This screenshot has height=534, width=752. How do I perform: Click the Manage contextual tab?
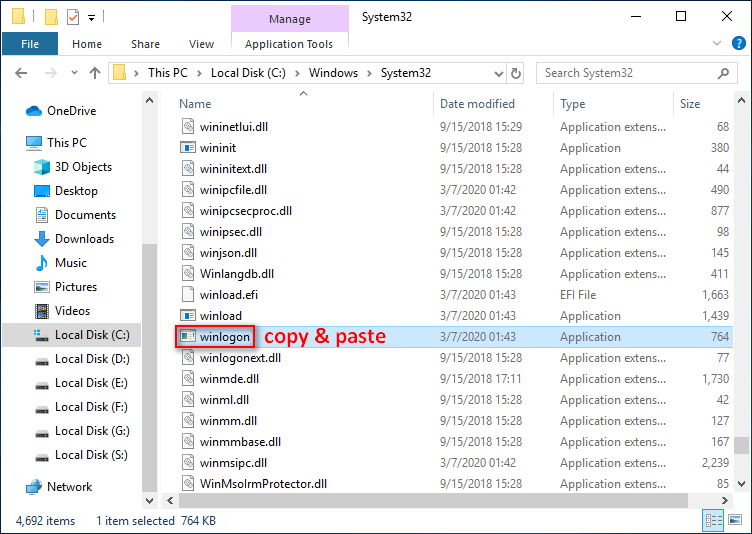pos(290,19)
